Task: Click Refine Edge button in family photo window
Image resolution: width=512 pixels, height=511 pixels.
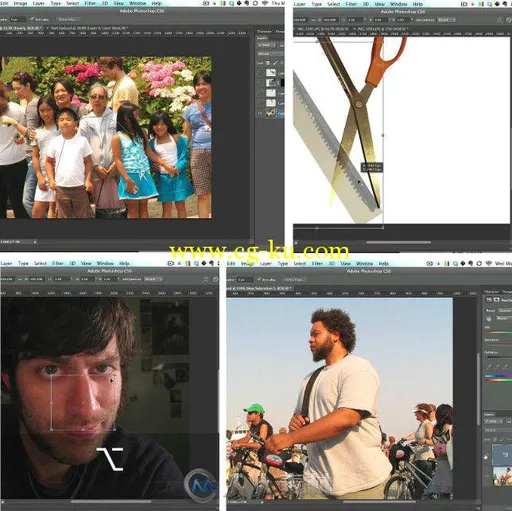Action: 67,19
